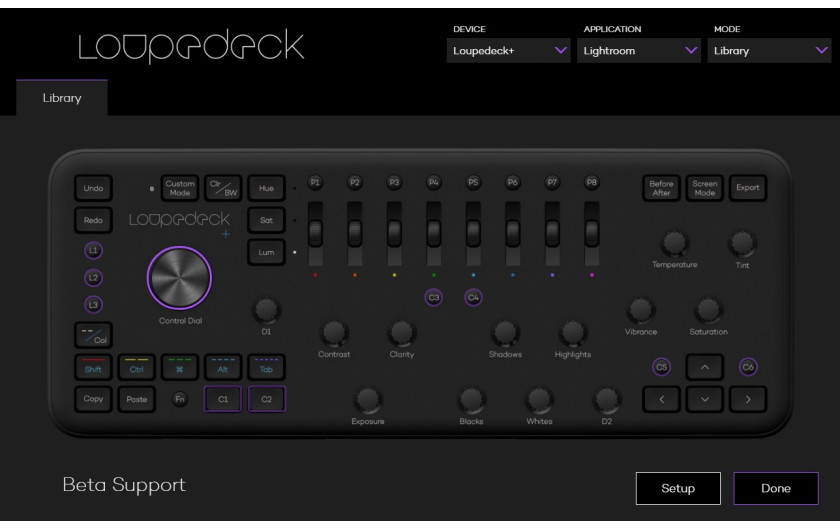Click the Paste key
Screen dimensions: 840x530
tap(137, 399)
